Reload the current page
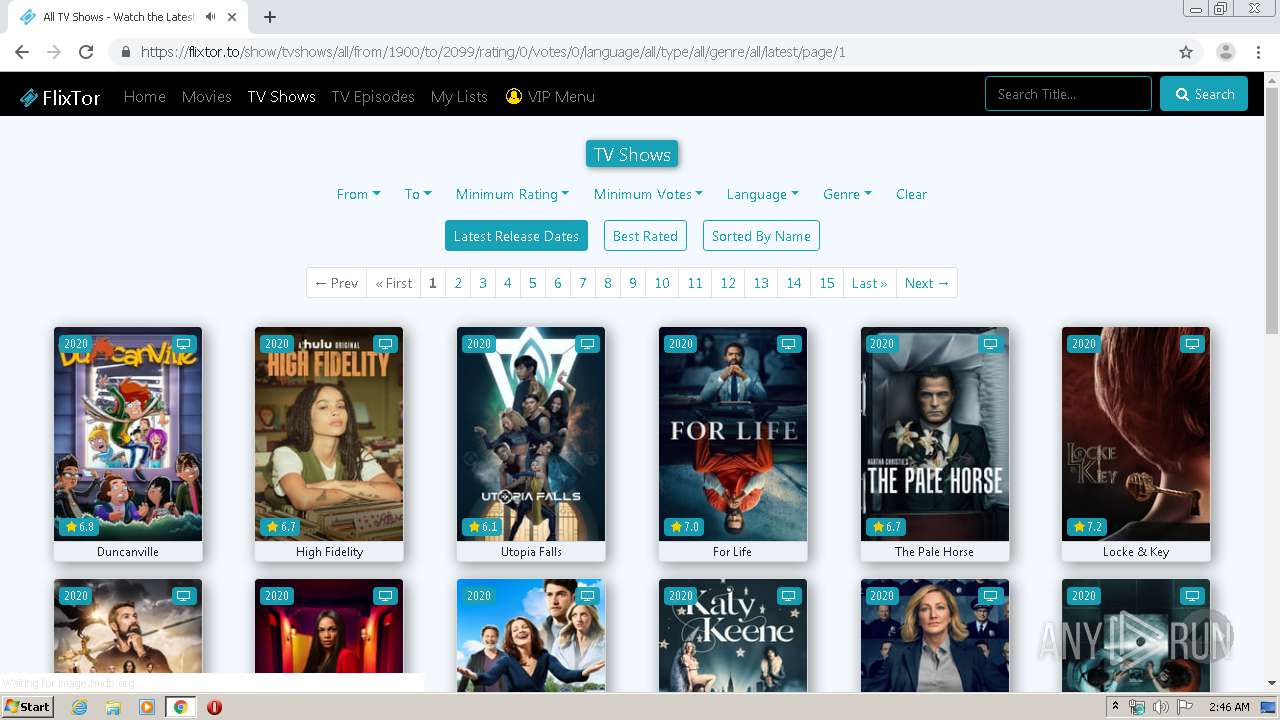Screen dimensions: 1280x720 [86, 52]
